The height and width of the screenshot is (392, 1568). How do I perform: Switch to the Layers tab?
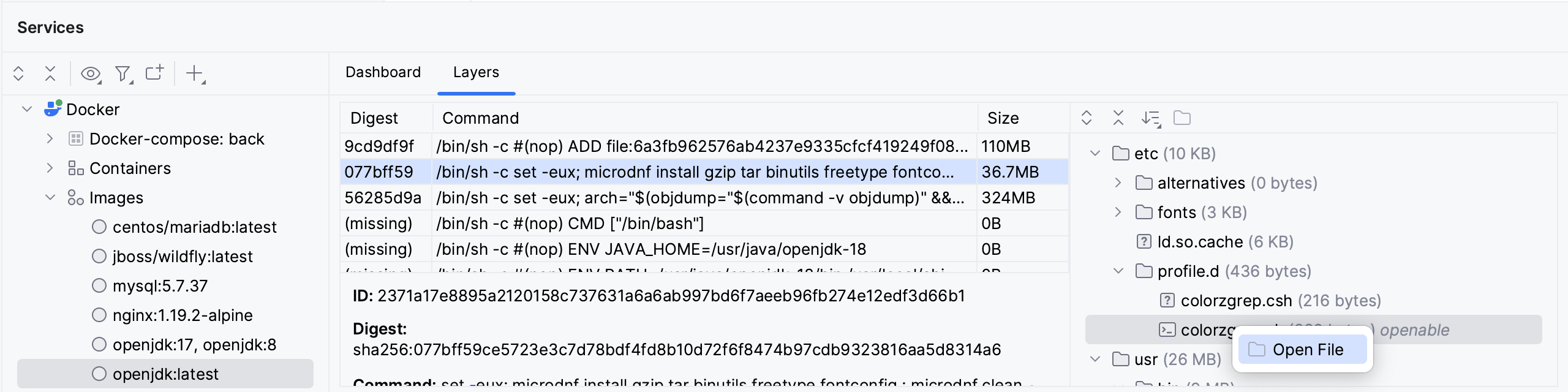click(476, 72)
